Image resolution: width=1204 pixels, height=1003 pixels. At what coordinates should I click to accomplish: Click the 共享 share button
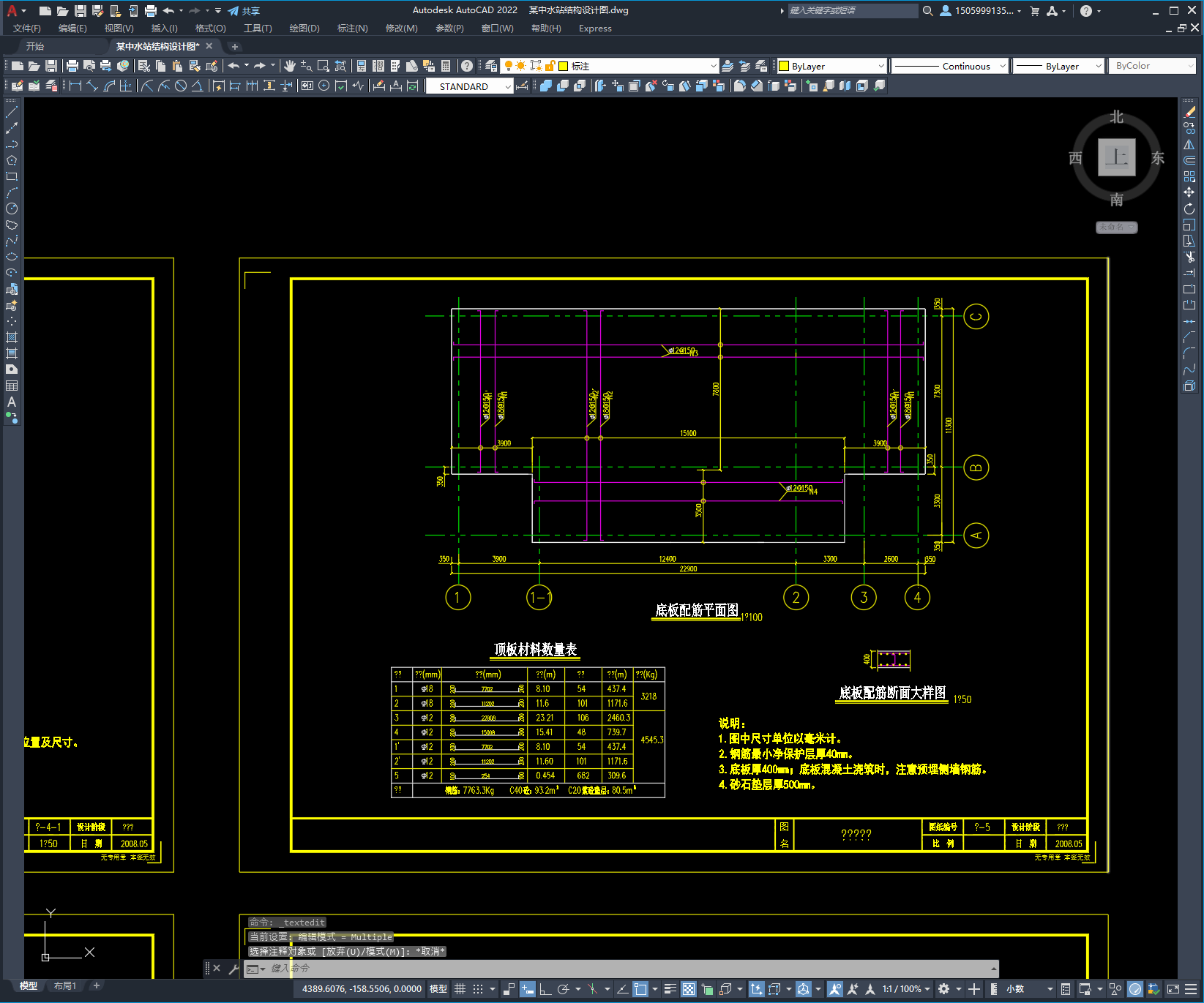pos(244,11)
